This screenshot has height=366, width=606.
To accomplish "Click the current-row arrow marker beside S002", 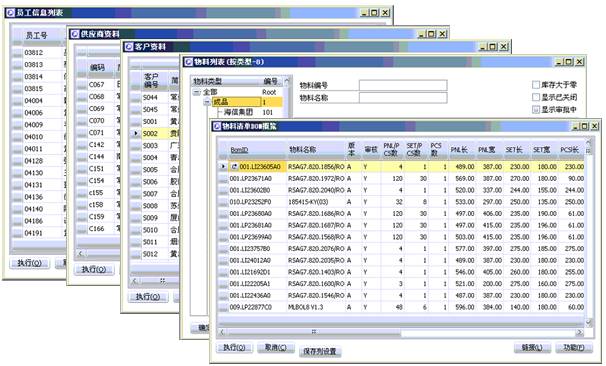I will [136, 133].
